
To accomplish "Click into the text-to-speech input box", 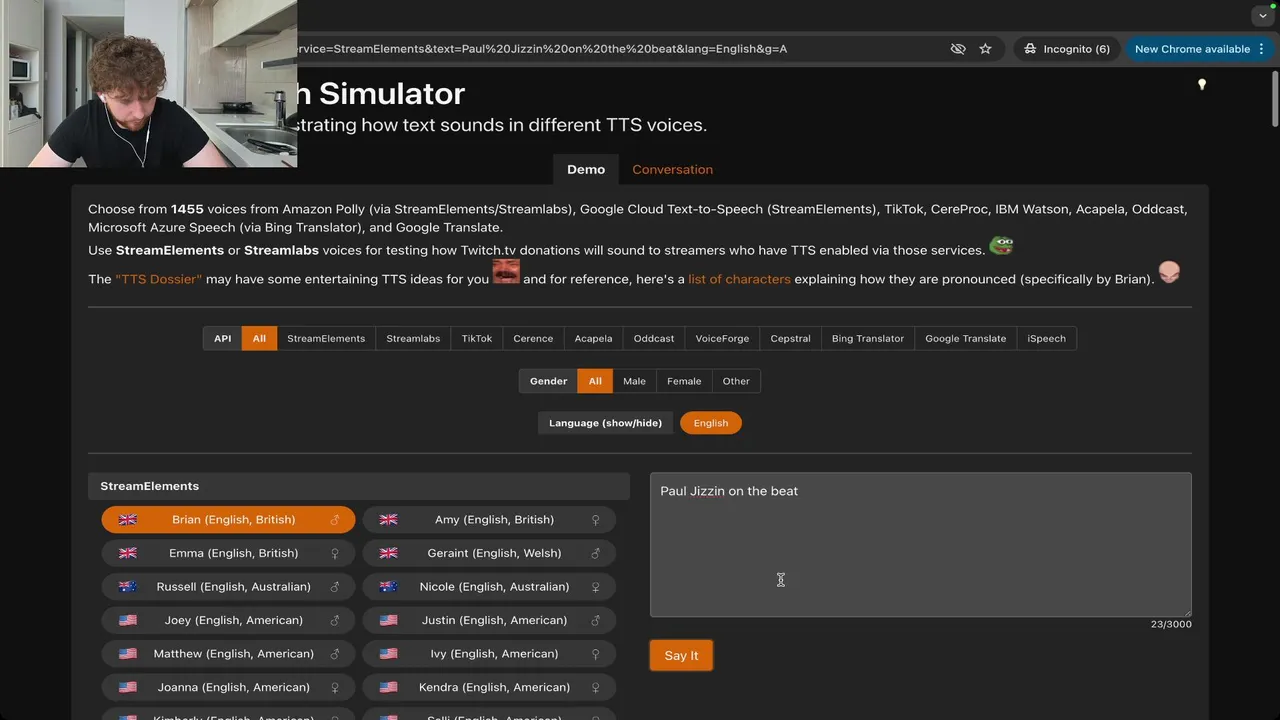I will coord(920,545).
